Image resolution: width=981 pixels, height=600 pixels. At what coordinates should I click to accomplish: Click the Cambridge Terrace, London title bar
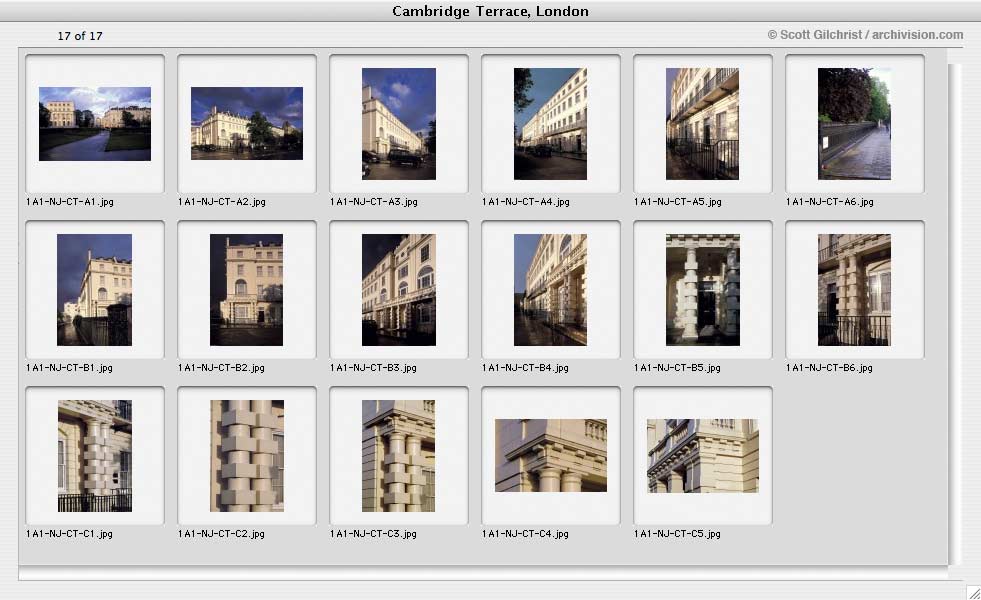click(x=490, y=11)
